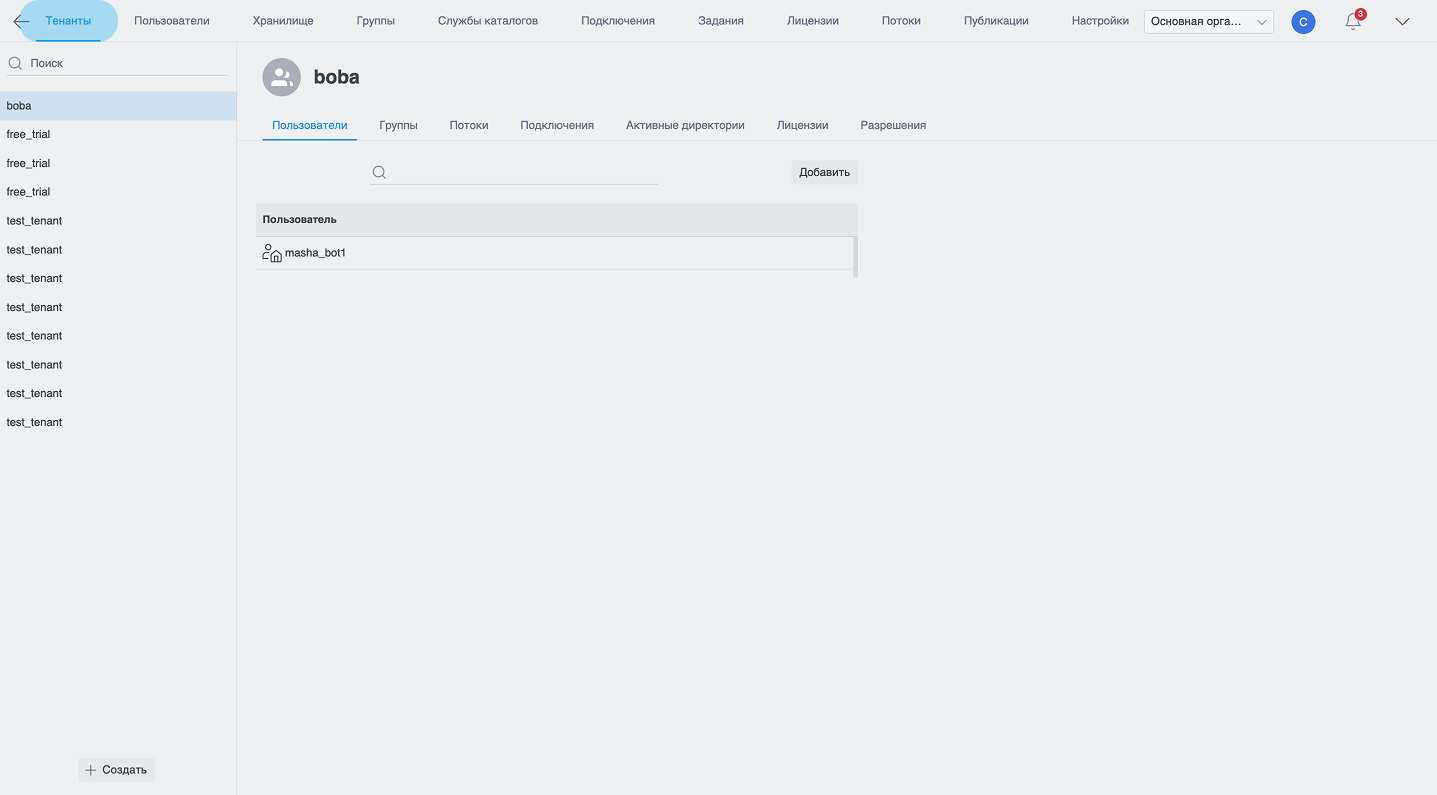Open Потоки in the main navigation bar
This screenshot has width=1437, height=795.
pyautogui.click(x=901, y=21)
